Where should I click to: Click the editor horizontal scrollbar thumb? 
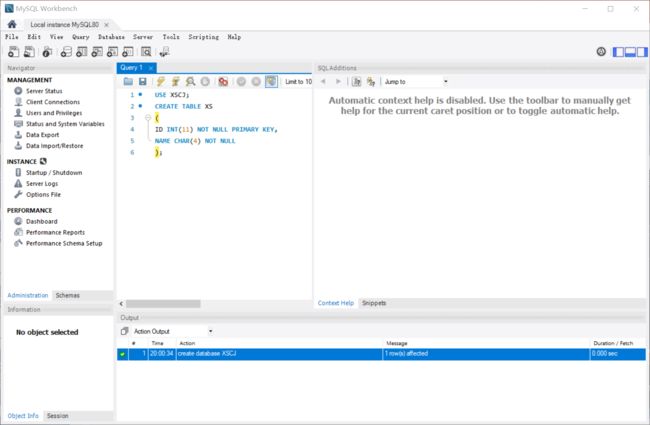pyautogui.click(x=163, y=304)
